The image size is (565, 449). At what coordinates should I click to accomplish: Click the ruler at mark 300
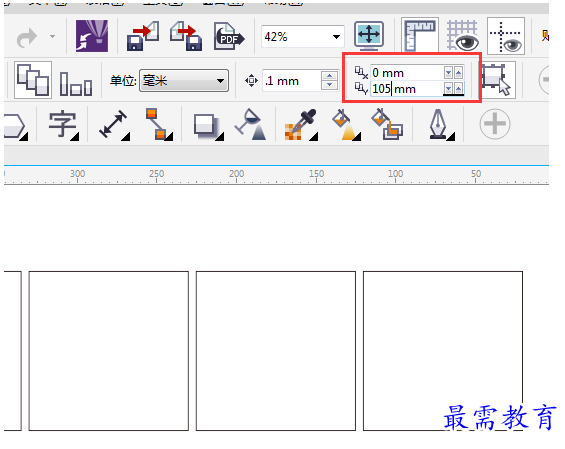pyautogui.click(x=77, y=174)
